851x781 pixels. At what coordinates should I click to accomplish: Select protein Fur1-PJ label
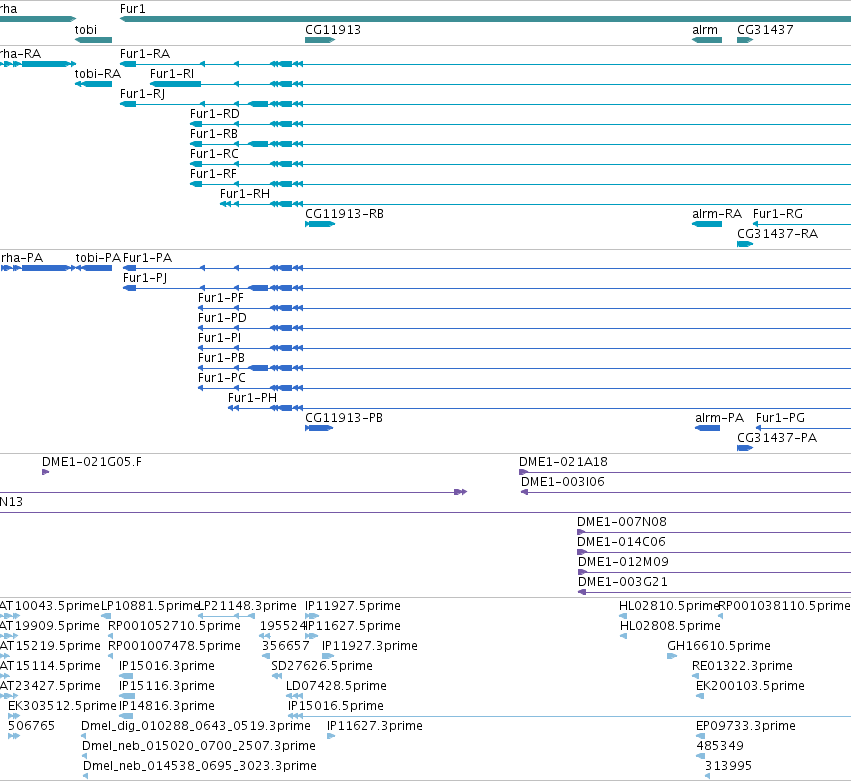tap(144, 278)
